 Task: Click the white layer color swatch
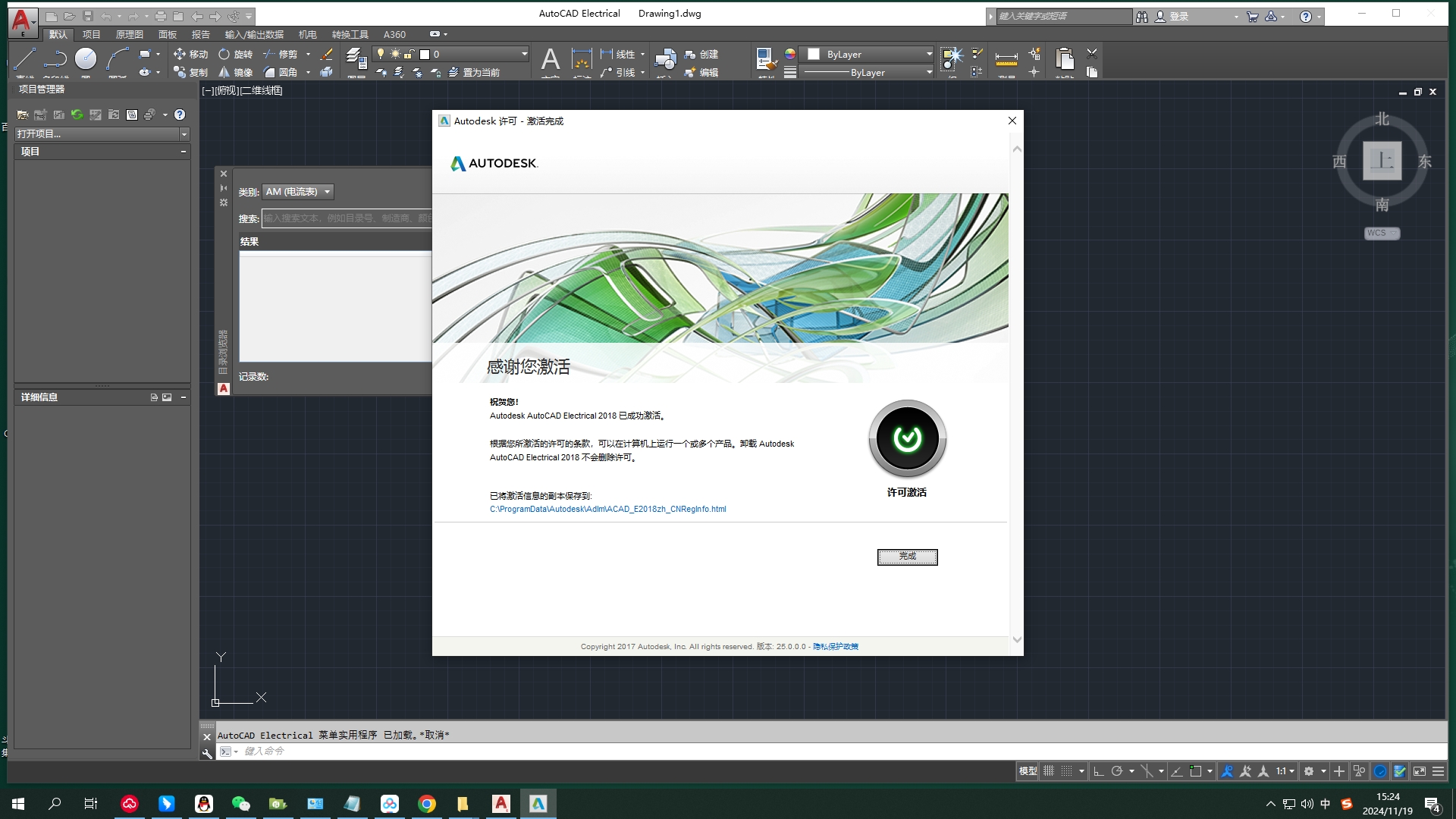point(425,54)
